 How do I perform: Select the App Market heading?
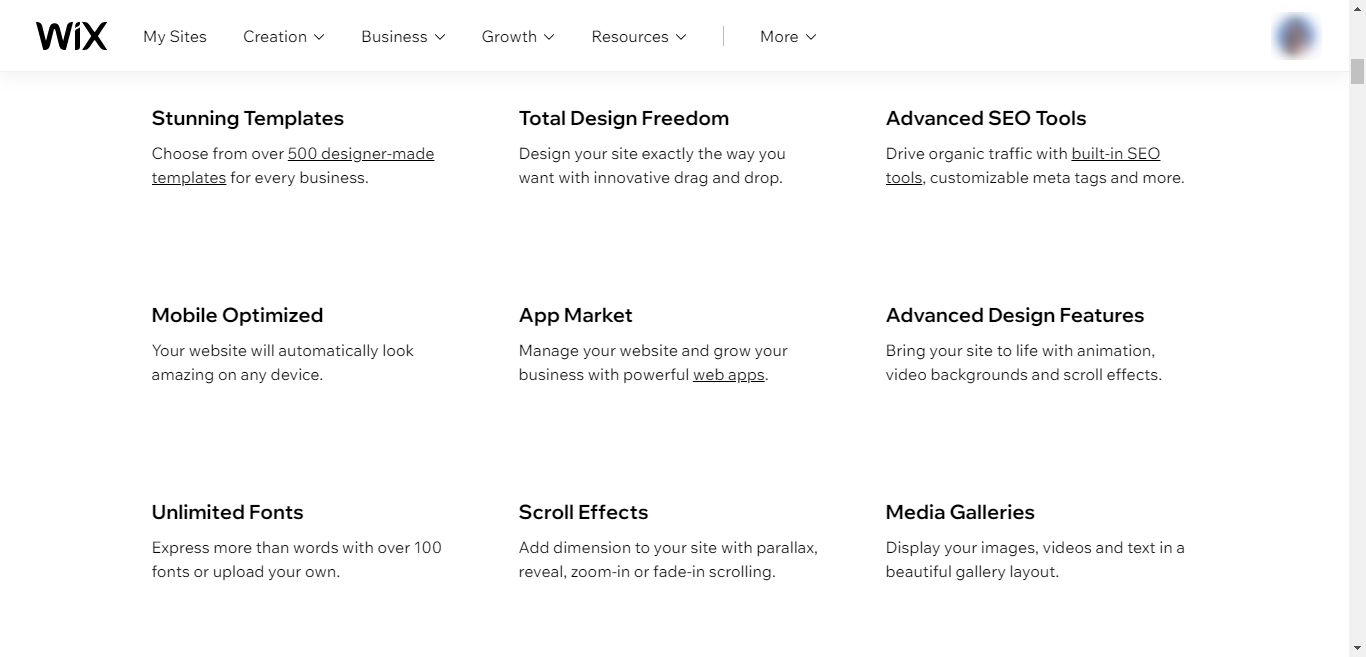coord(576,315)
